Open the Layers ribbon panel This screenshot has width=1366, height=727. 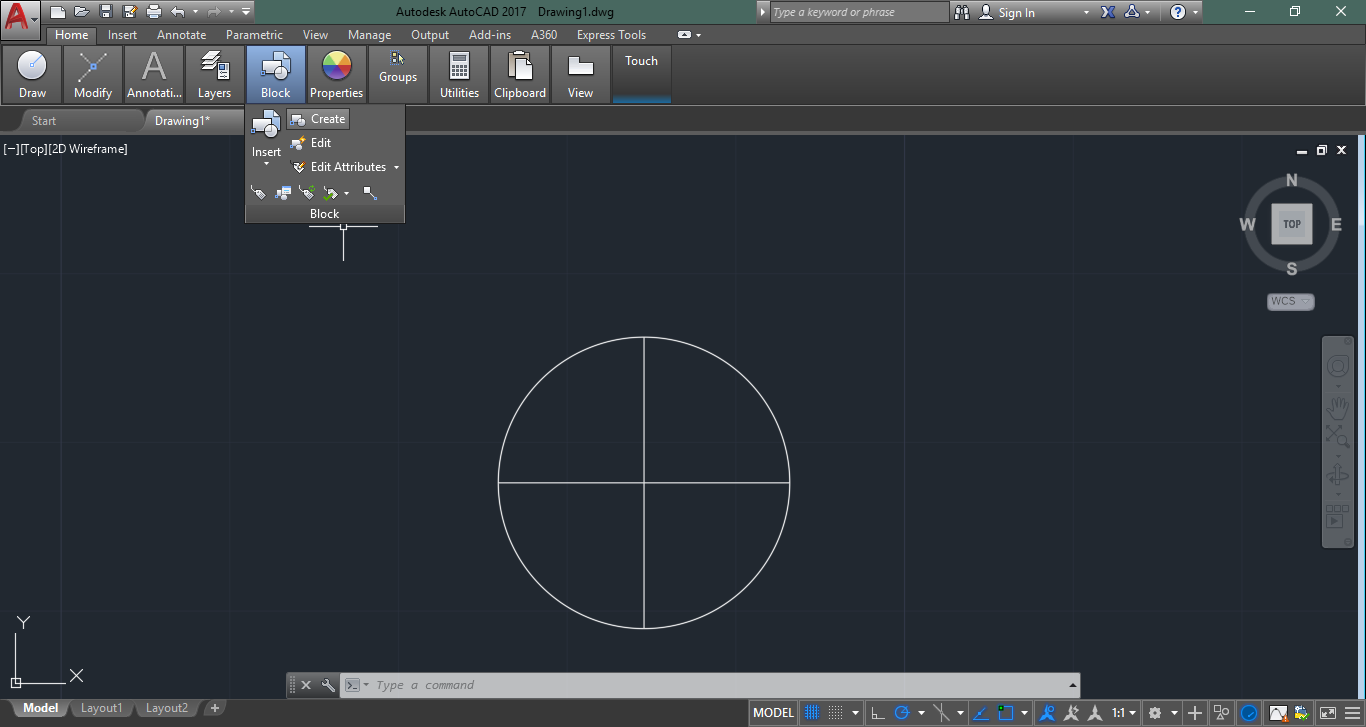tap(214, 75)
